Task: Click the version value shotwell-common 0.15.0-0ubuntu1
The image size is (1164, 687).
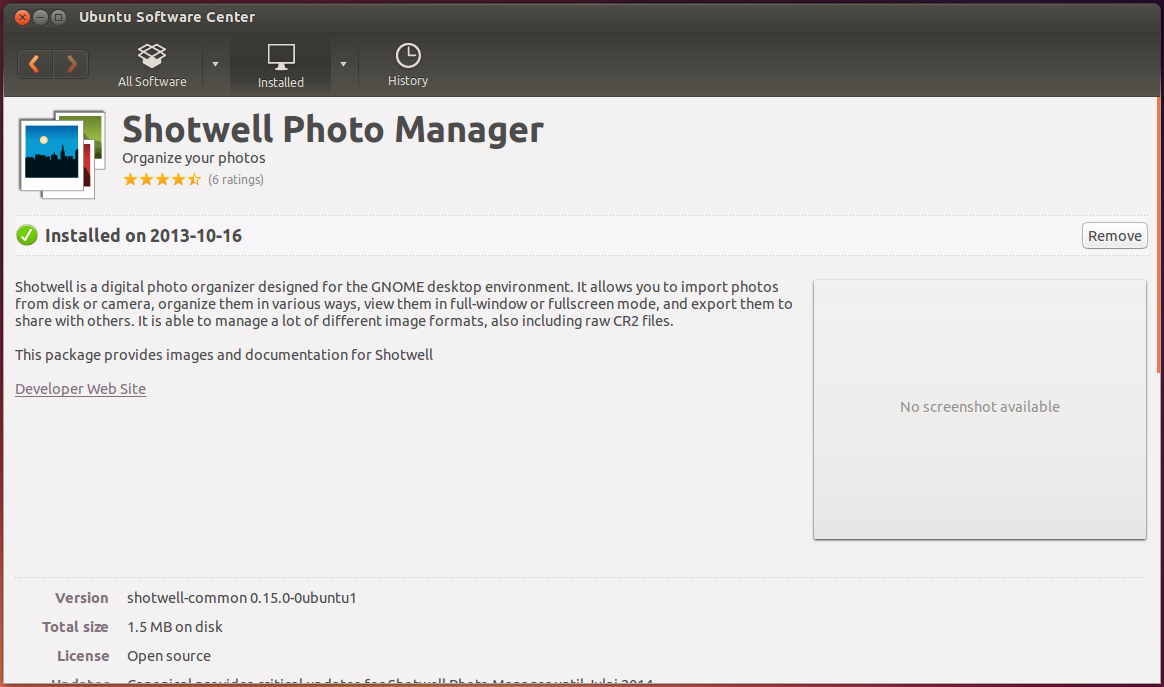Action: click(x=241, y=598)
